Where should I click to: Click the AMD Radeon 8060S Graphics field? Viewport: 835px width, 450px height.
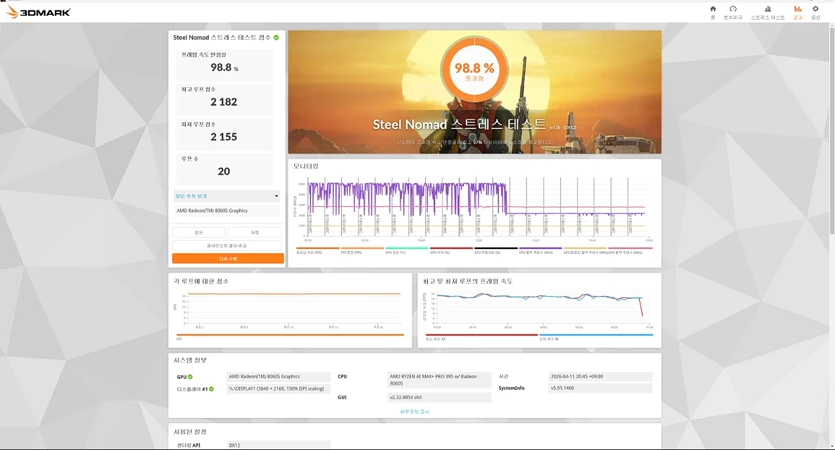point(226,211)
